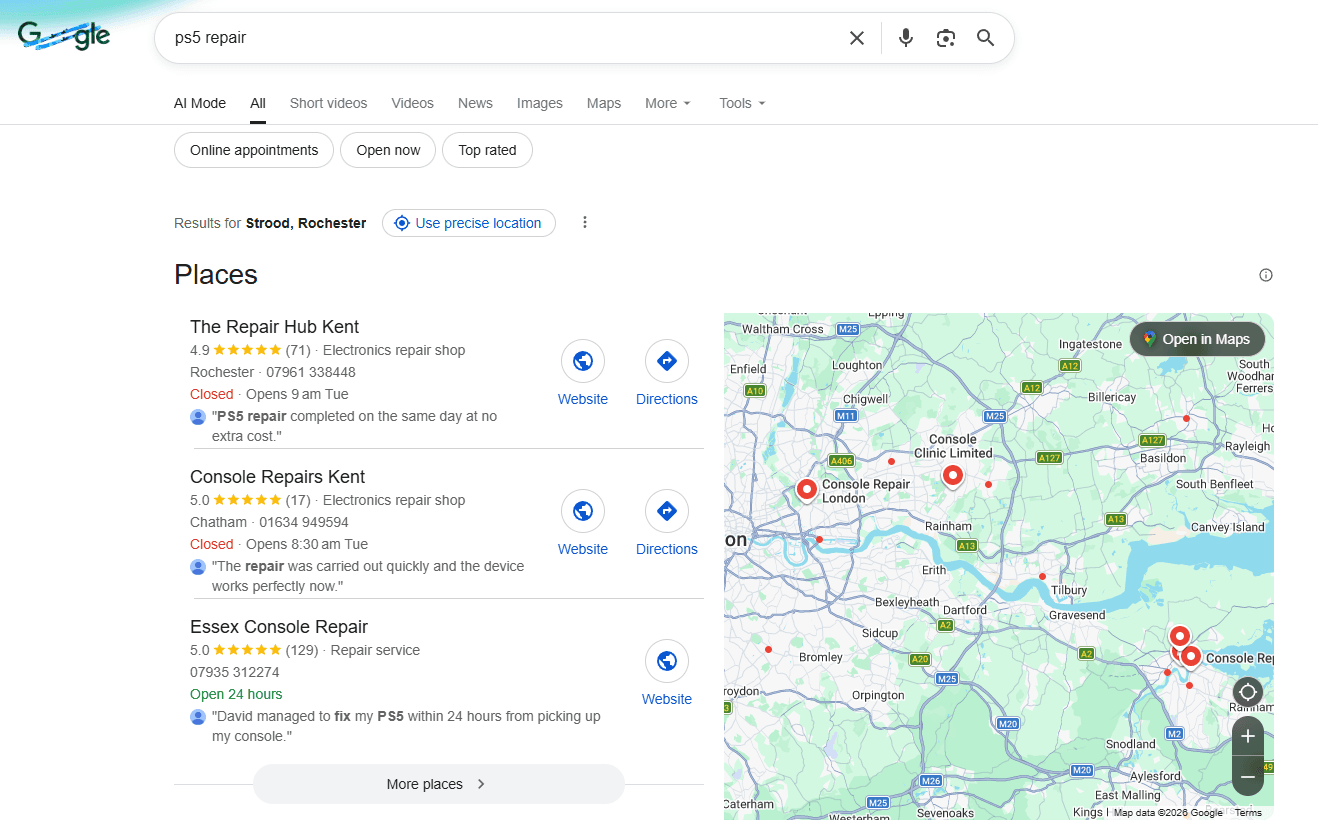This screenshot has height=833, width=1318.
Task: Start voice search with the microphone icon
Action: coord(905,38)
